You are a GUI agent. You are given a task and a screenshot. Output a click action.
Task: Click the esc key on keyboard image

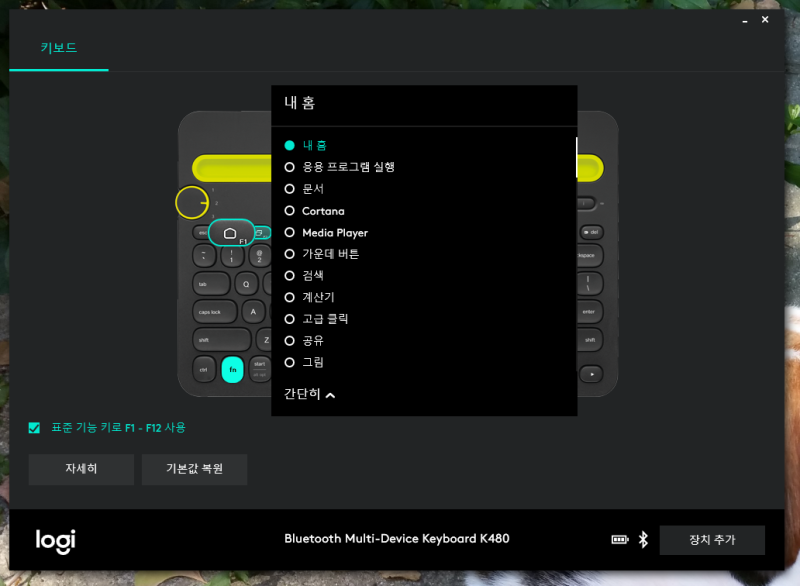201,233
